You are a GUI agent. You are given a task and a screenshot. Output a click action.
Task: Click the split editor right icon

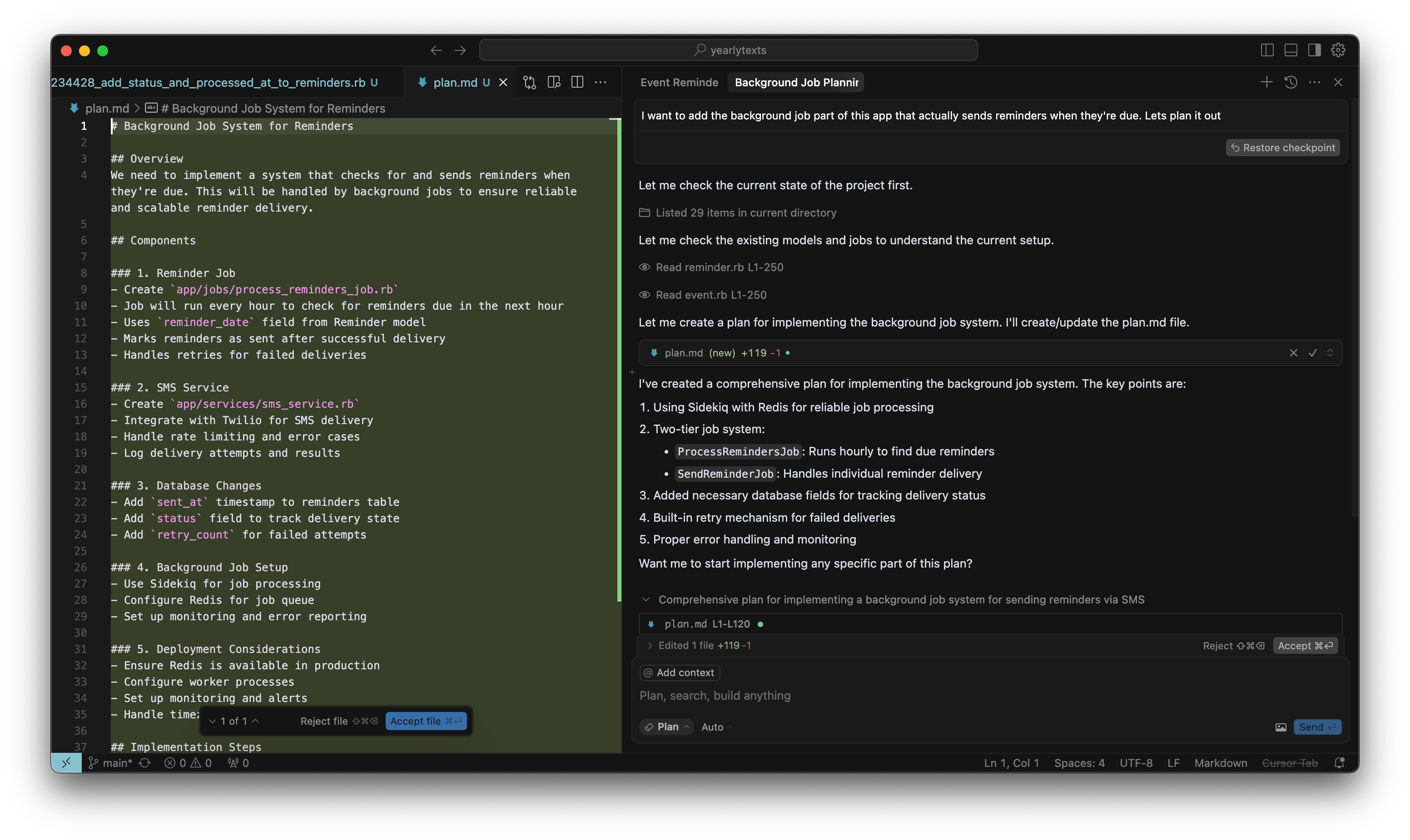coord(577,83)
